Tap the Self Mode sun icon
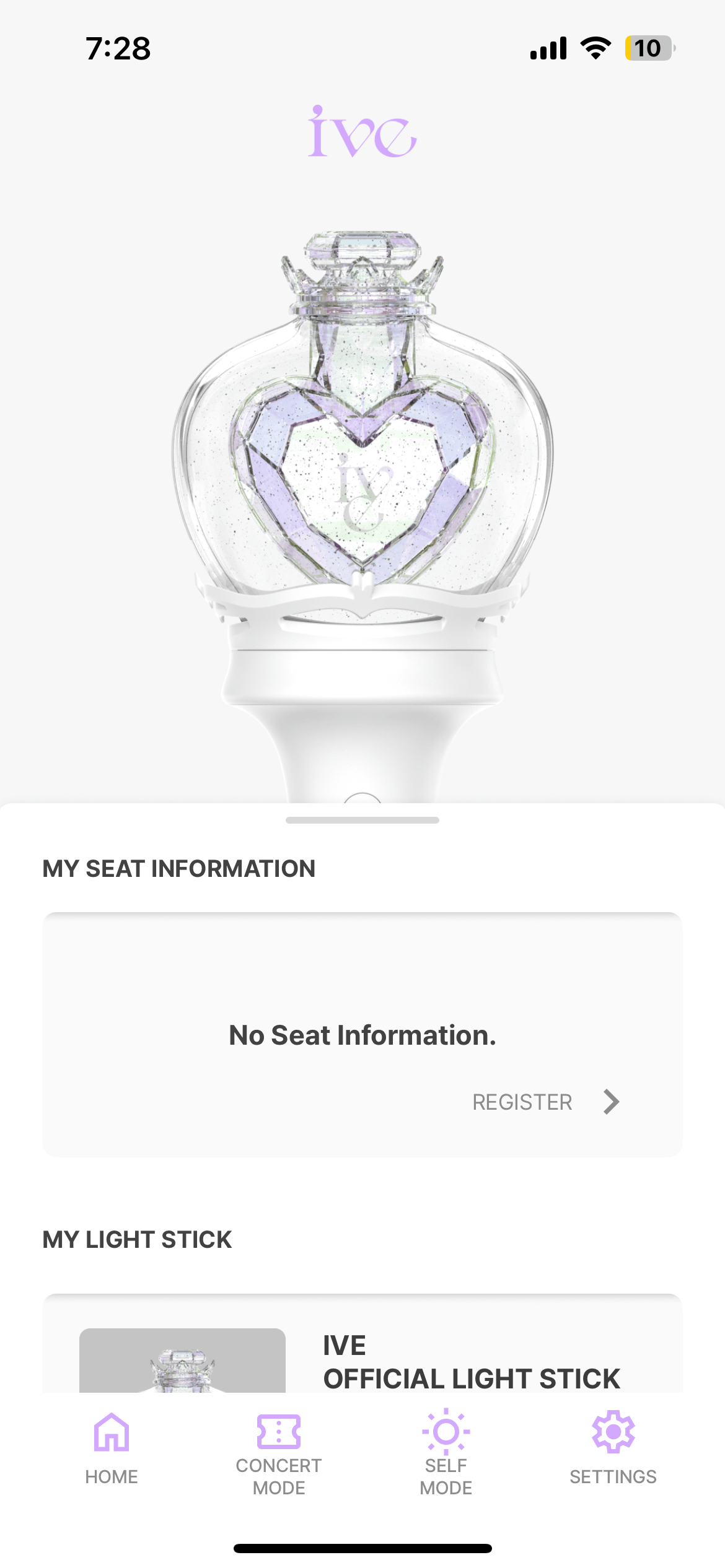 pos(446,1432)
